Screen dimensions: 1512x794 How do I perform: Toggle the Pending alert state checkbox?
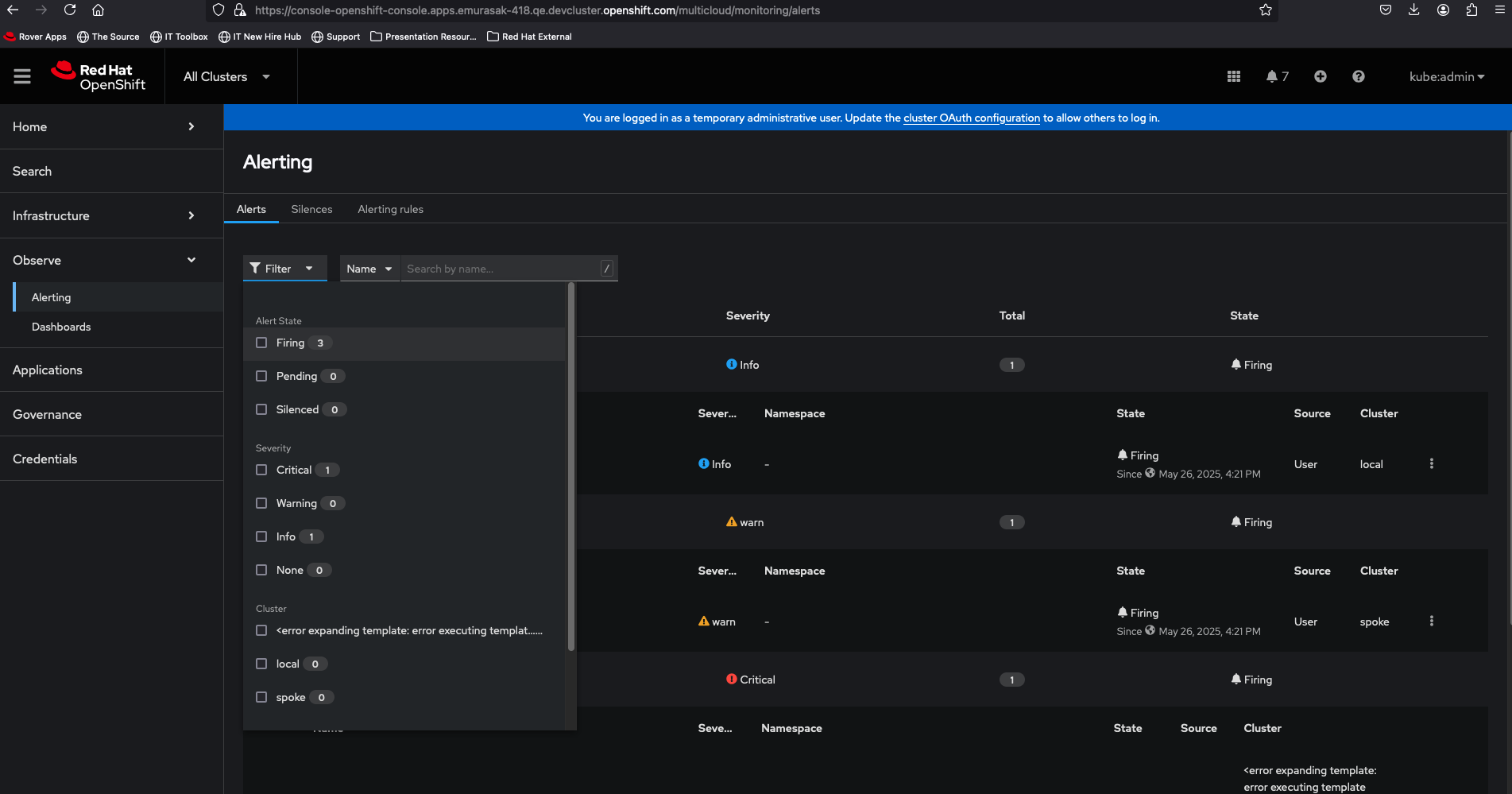(261, 376)
